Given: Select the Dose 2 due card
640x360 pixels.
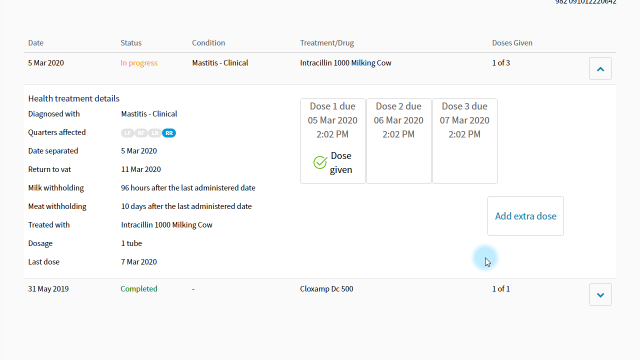Looking at the screenshot, I should pos(399,141).
